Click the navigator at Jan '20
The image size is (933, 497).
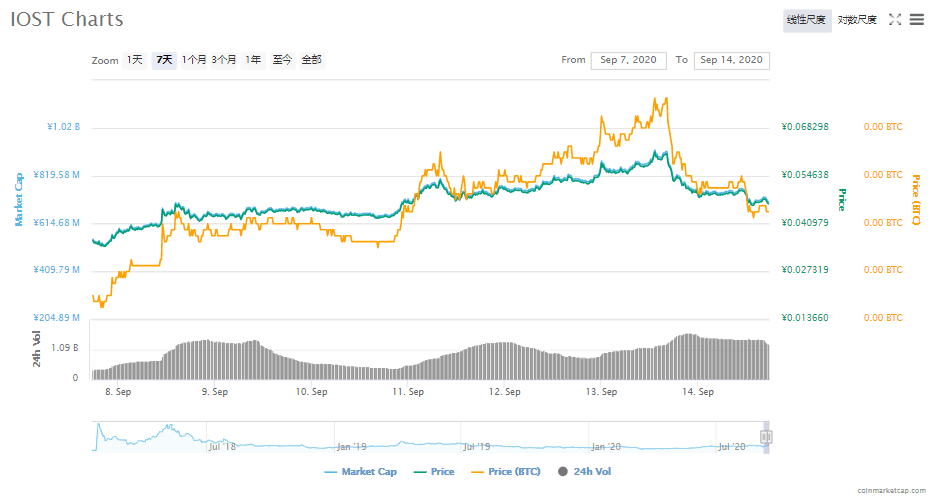606,446
